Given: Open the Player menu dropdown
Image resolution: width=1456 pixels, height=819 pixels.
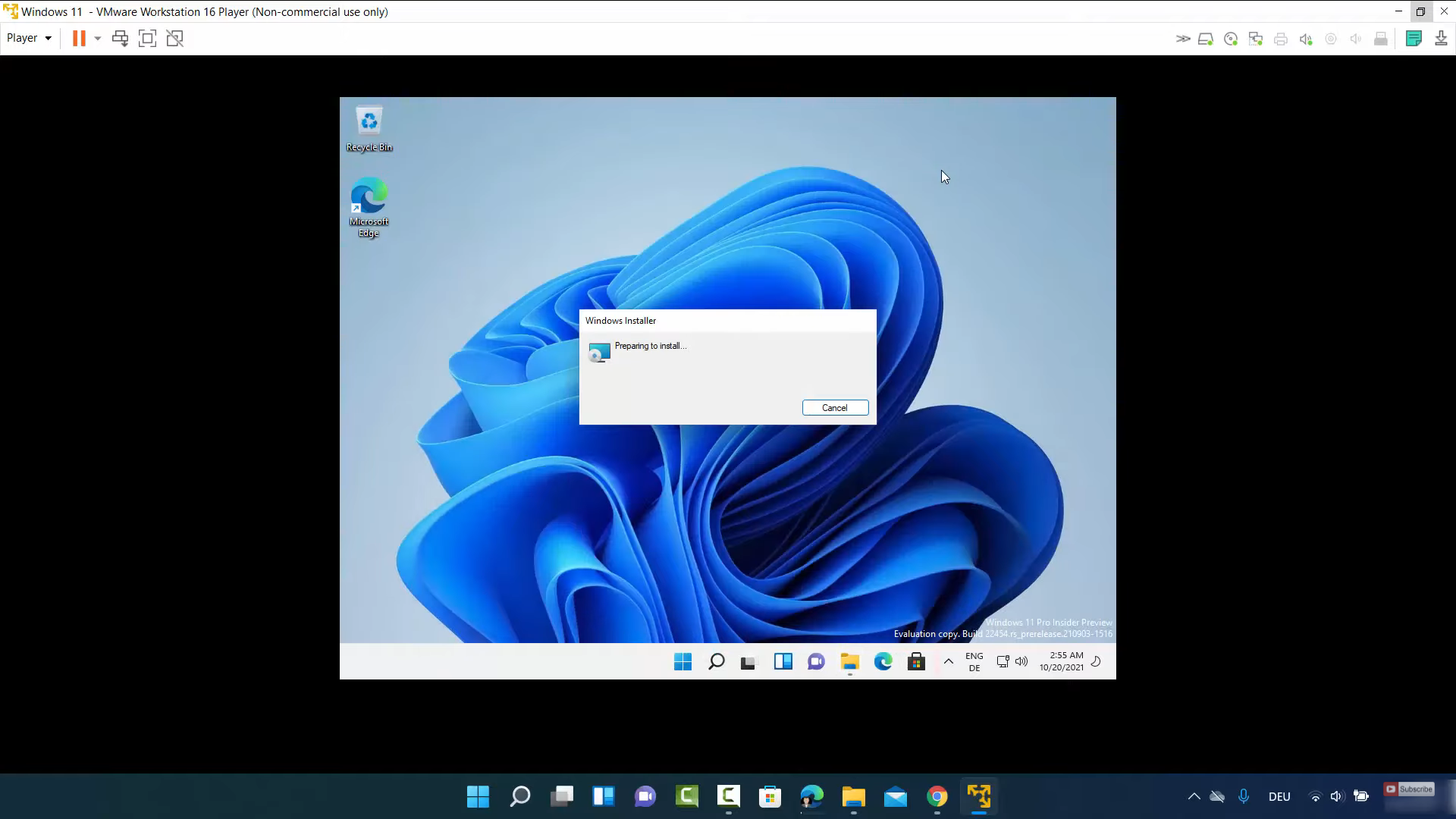Looking at the screenshot, I should coord(29,38).
